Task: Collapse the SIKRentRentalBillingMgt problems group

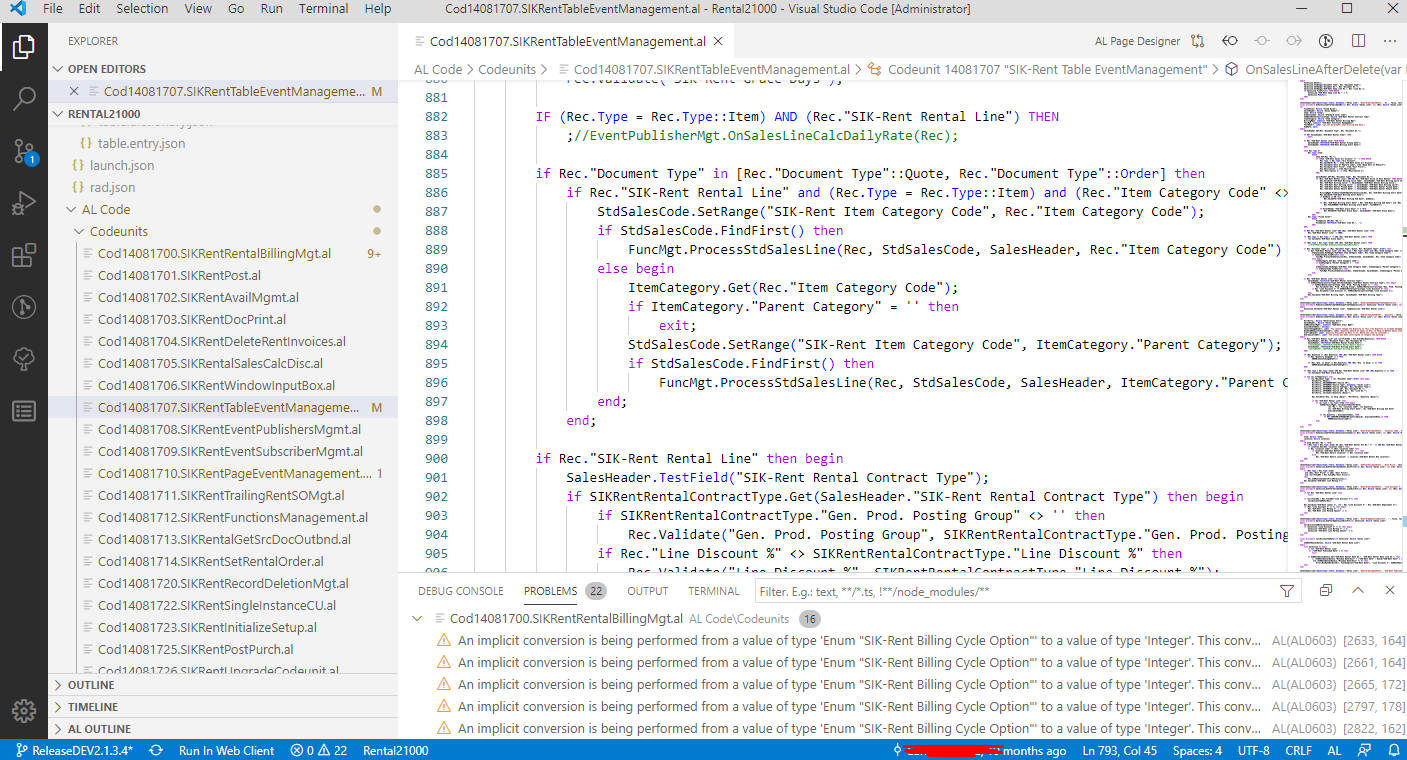Action: (417, 619)
